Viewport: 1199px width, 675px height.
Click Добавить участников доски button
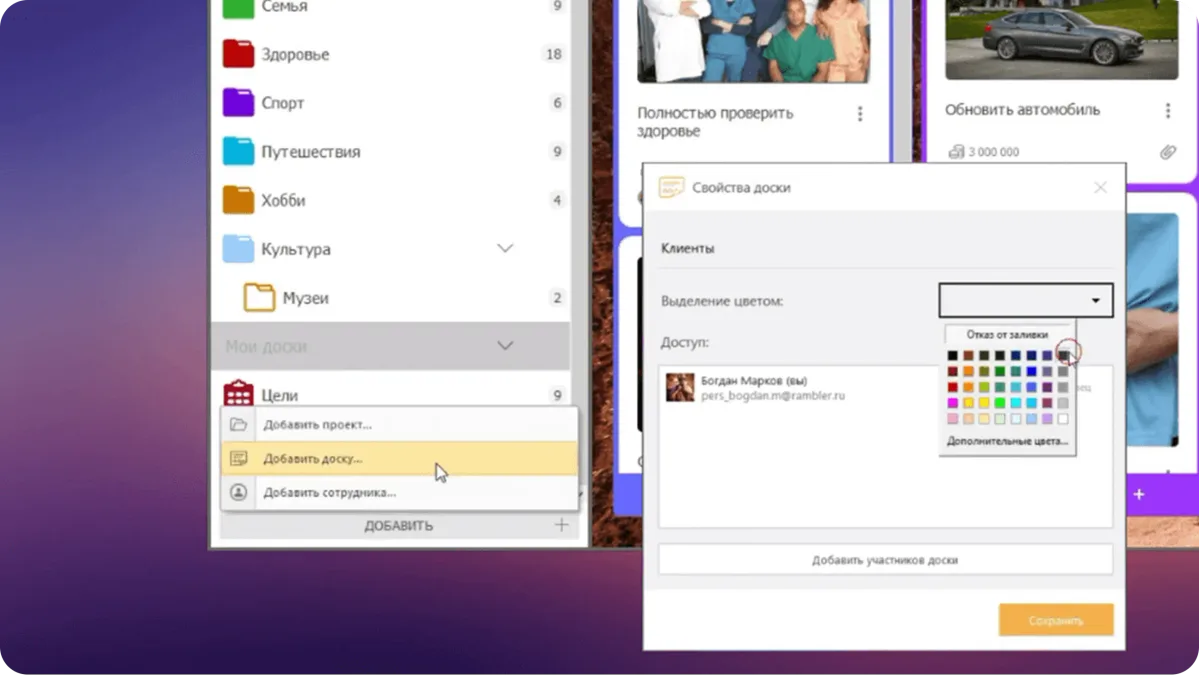884,560
